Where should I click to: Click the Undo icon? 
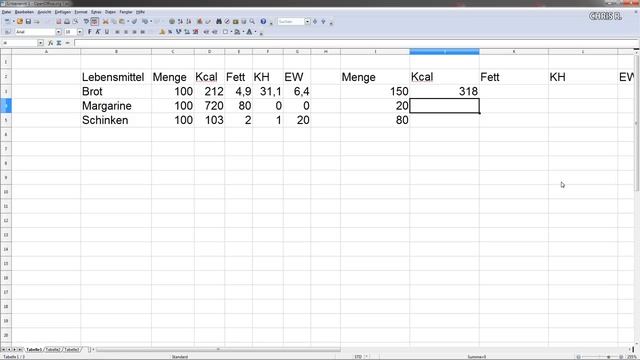coord(145,21)
